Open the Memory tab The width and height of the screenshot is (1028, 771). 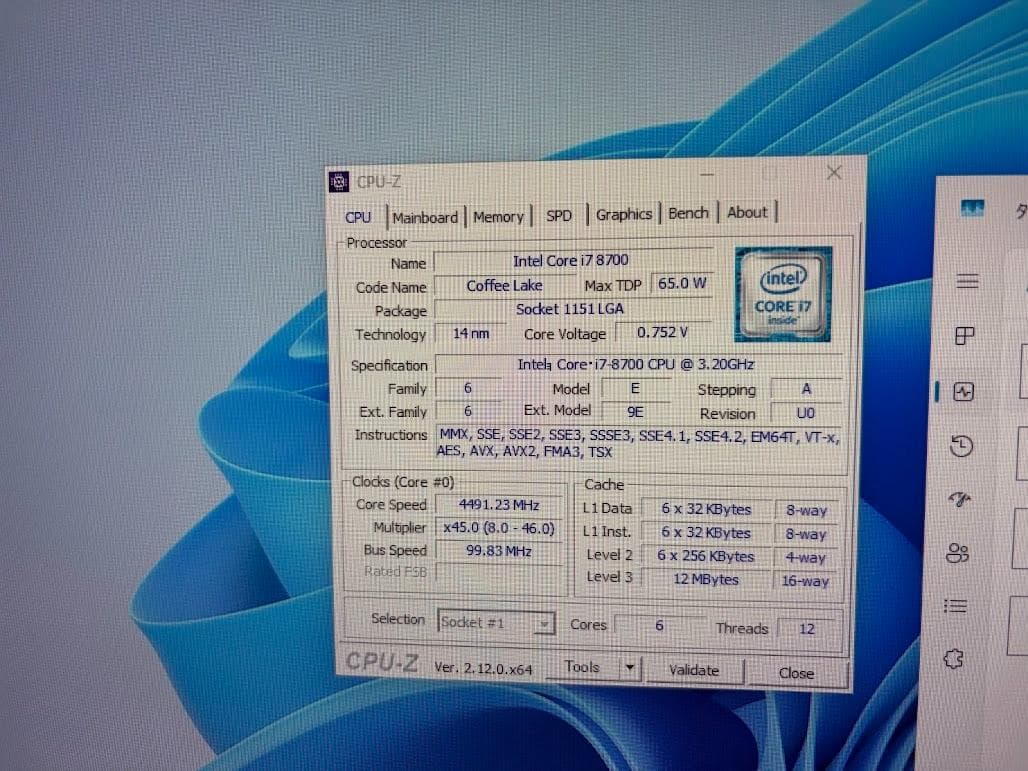point(498,217)
